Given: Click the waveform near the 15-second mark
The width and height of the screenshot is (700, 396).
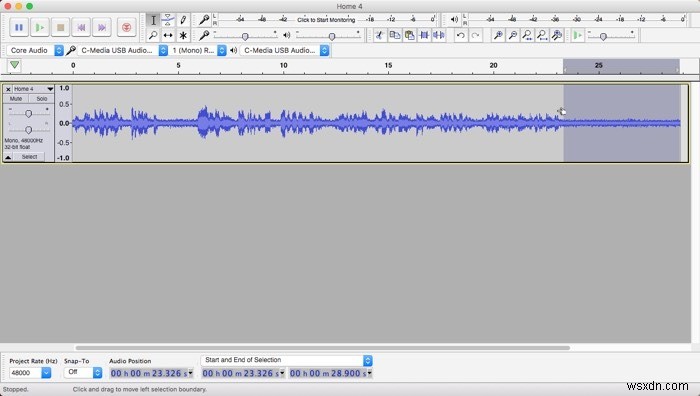Looking at the screenshot, I should click(388, 122).
